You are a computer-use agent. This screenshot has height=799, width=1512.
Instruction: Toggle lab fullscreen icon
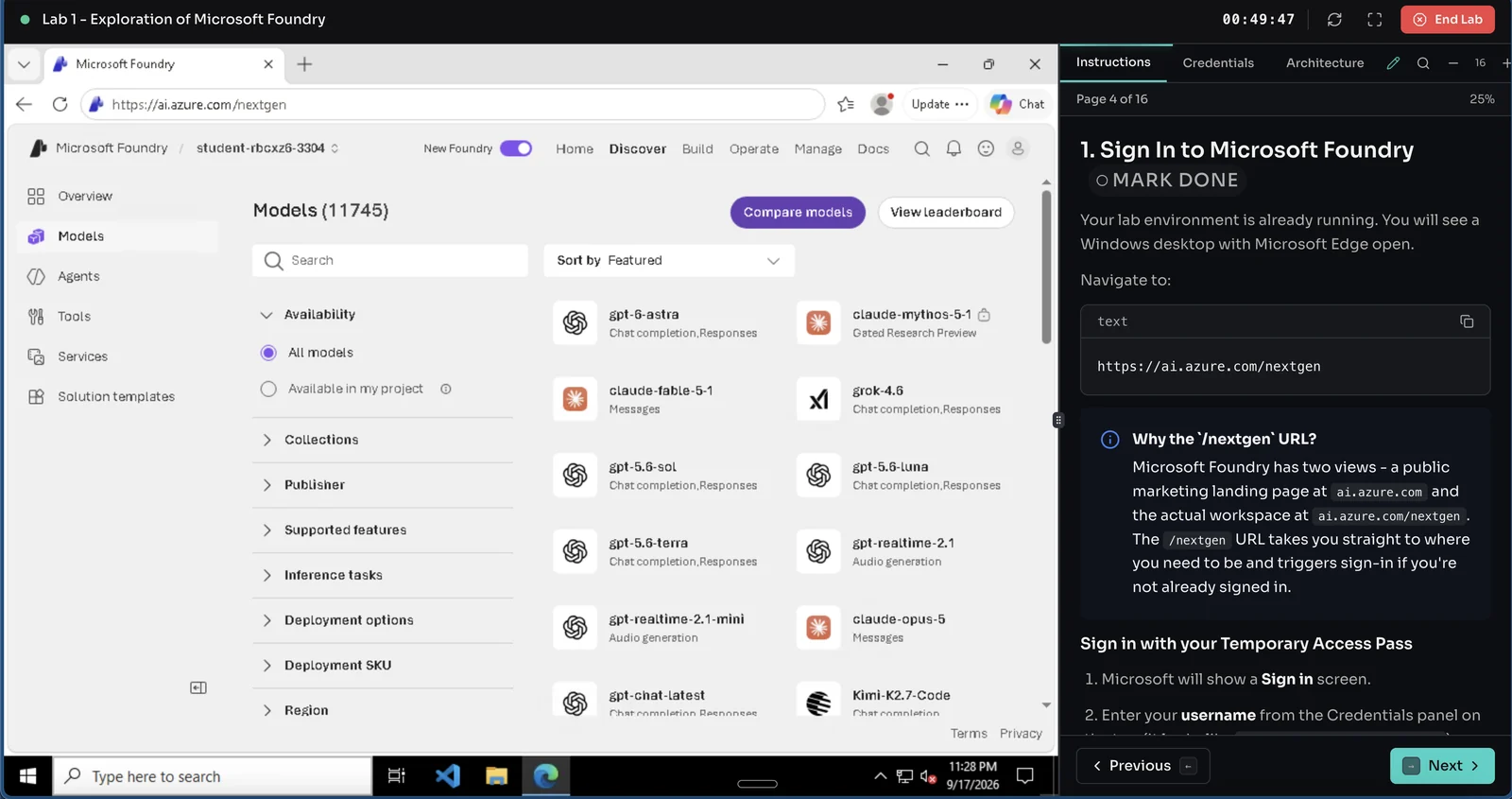pyautogui.click(x=1375, y=19)
